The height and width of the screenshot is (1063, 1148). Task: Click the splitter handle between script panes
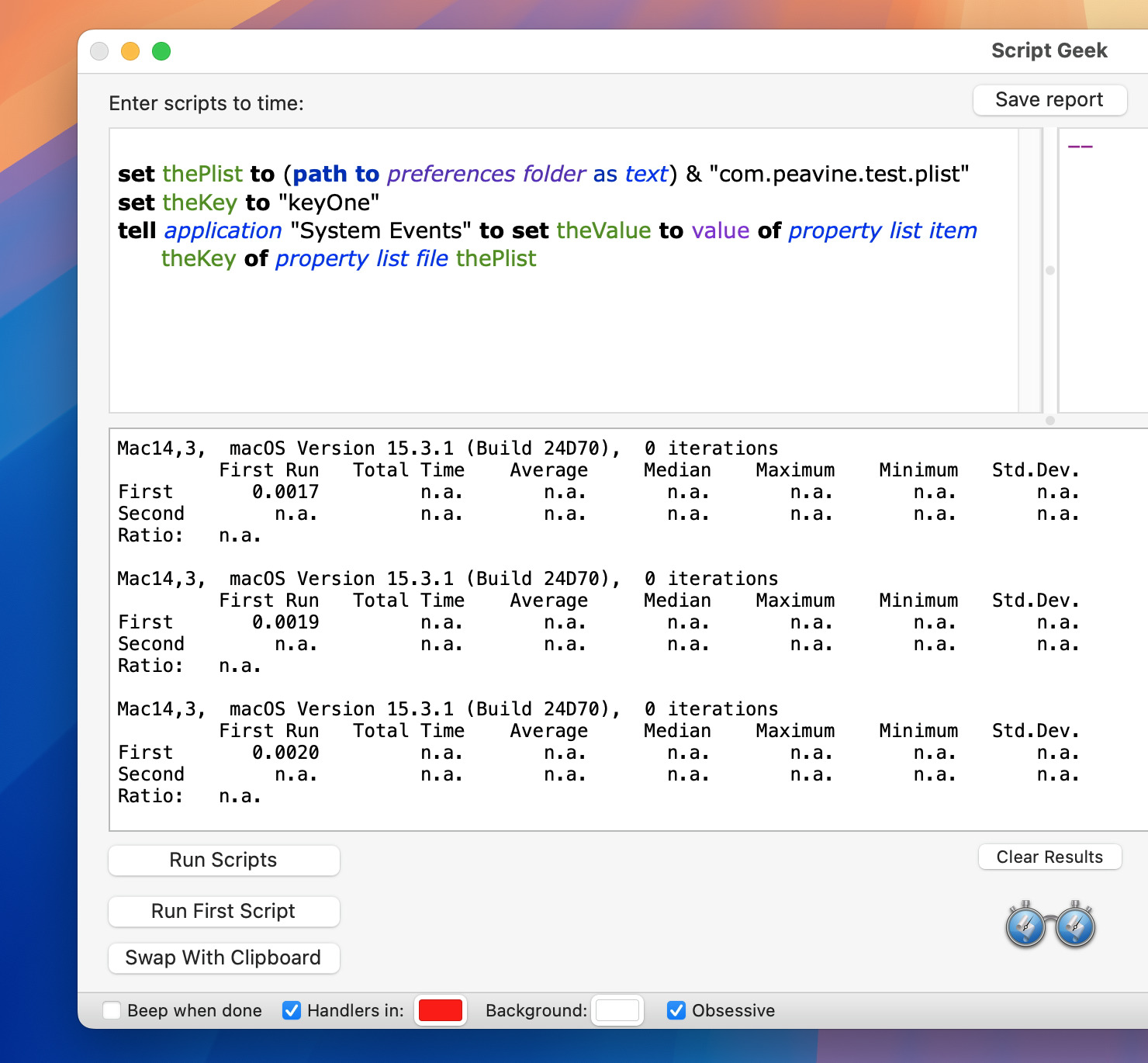1050,271
